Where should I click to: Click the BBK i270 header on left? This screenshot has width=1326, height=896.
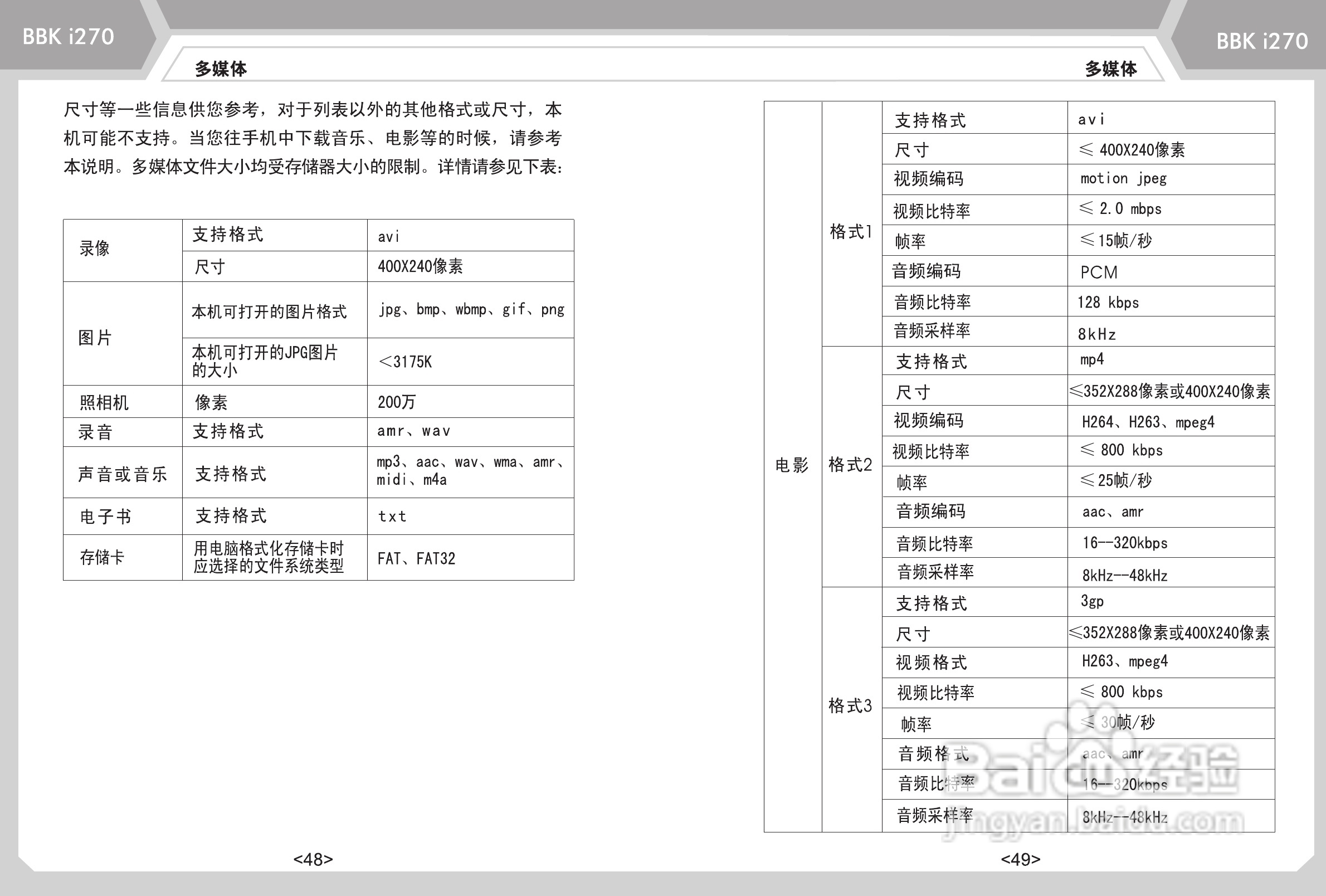(x=68, y=37)
